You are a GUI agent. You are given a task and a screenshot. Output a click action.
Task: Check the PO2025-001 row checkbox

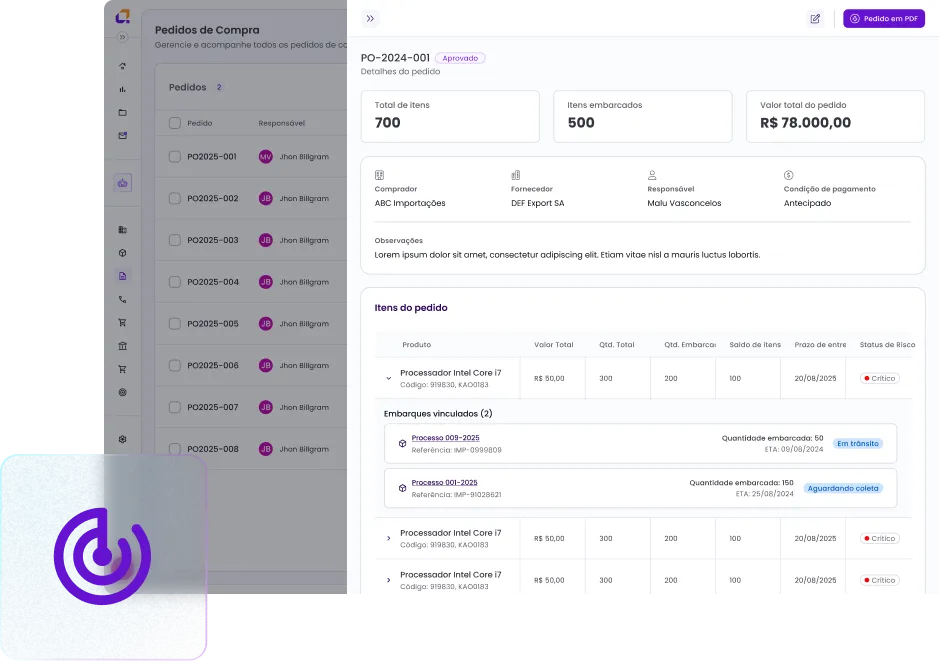click(175, 156)
